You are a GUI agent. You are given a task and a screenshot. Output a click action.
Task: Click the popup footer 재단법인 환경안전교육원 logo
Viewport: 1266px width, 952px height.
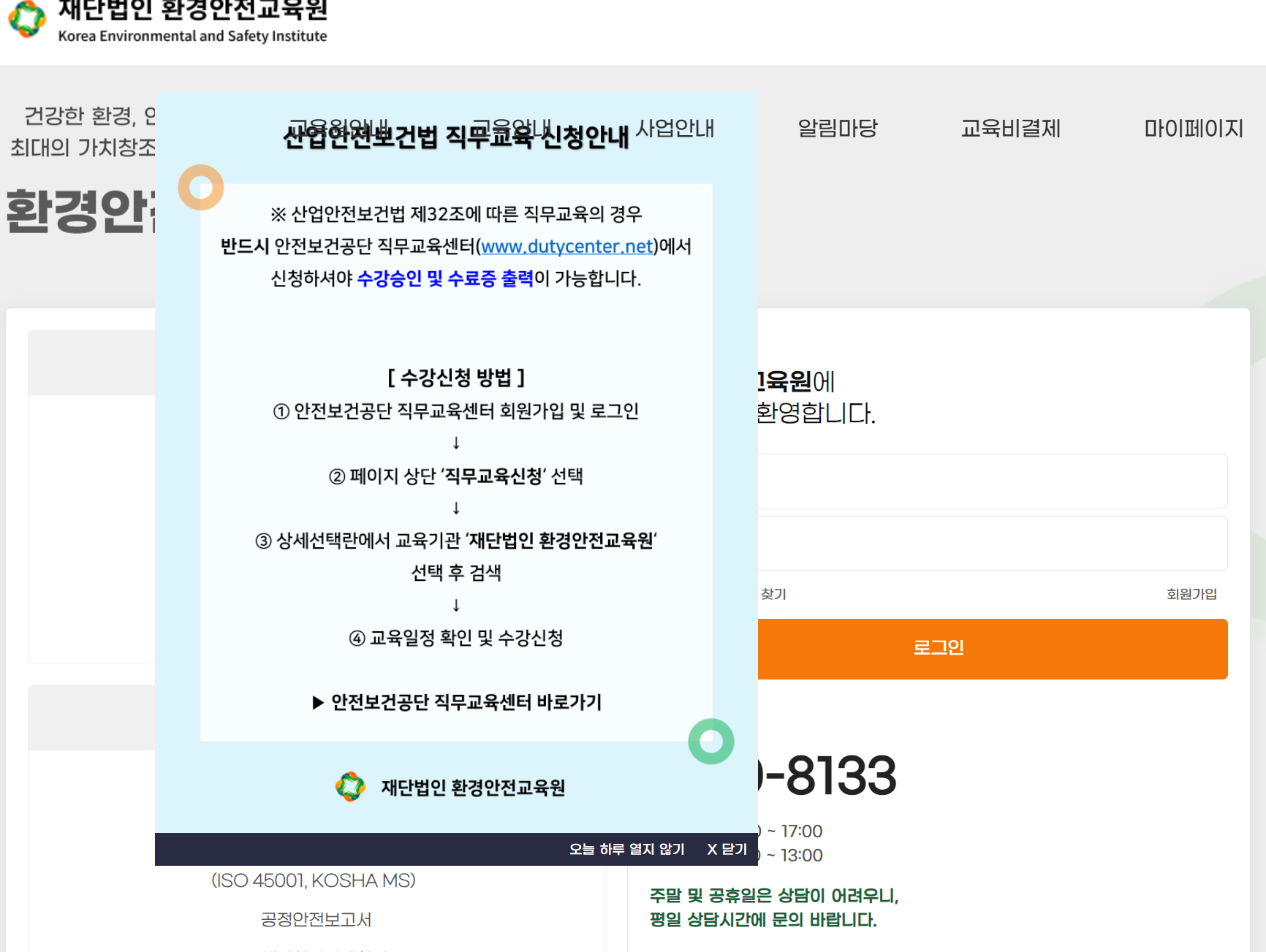(450, 787)
